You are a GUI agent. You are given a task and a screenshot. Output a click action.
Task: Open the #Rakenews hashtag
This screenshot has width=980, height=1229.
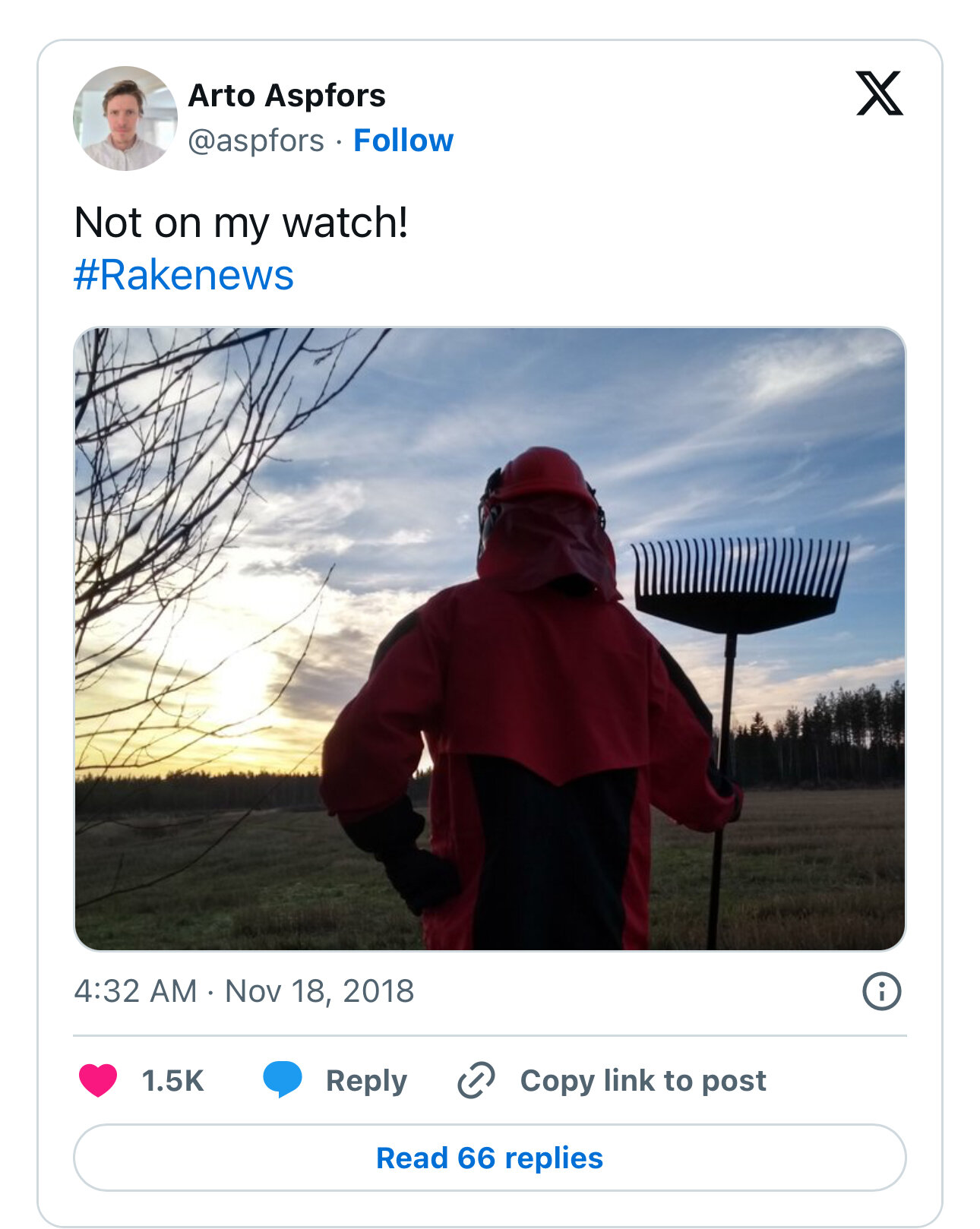(x=184, y=275)
